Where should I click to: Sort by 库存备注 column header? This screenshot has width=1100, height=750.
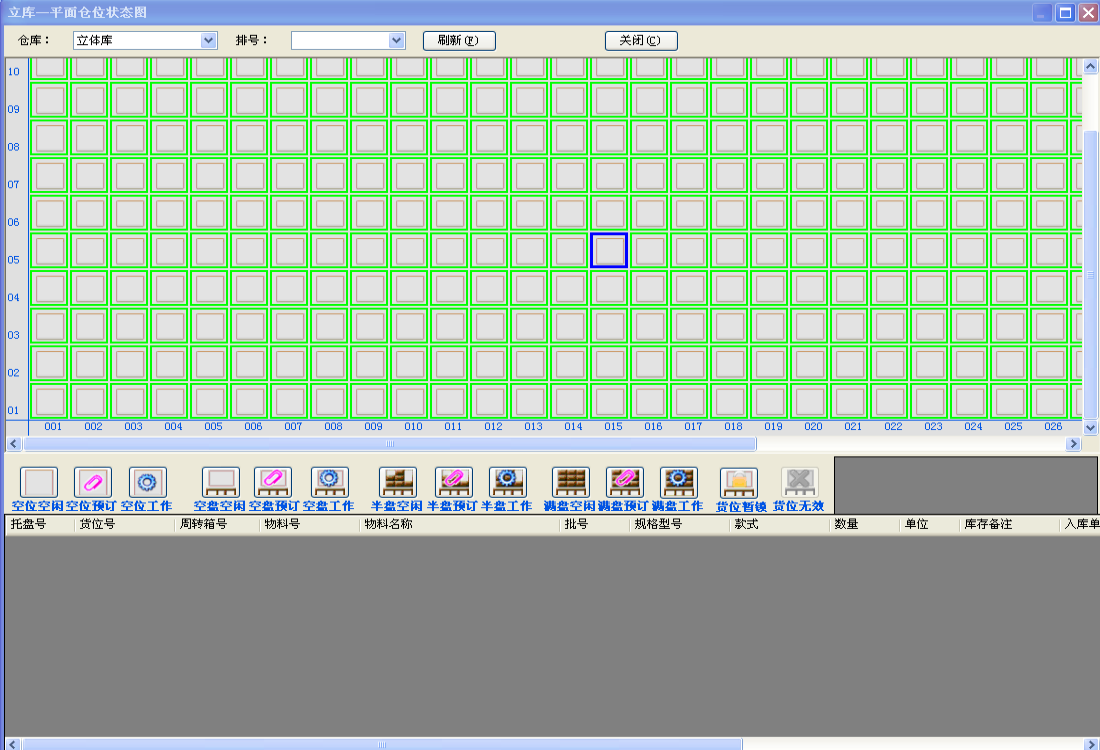point(1010,524)
